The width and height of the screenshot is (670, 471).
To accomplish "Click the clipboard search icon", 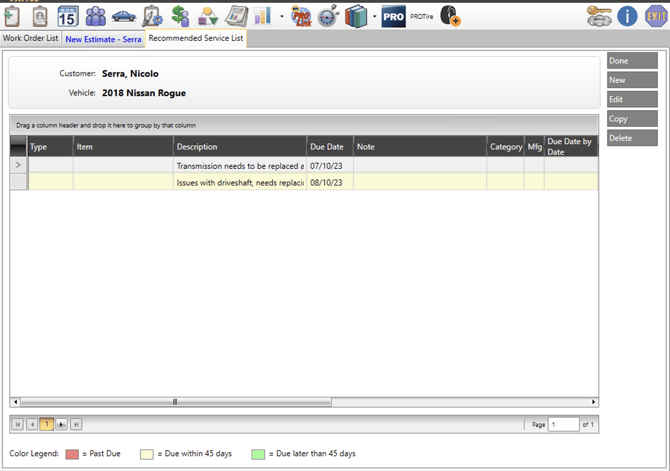I will (x=40, y=17).
